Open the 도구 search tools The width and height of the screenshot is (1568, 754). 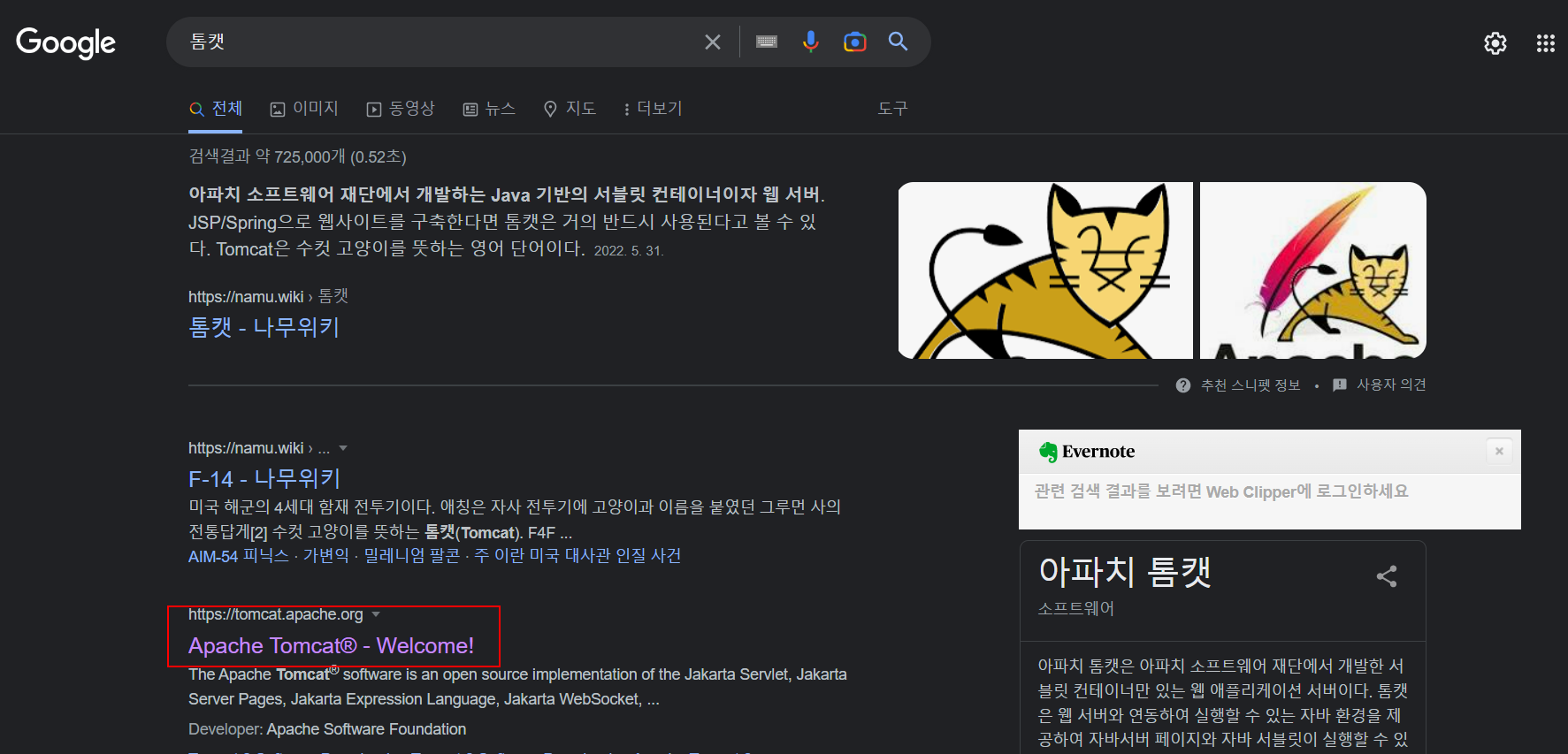click(x=892, y=109)
